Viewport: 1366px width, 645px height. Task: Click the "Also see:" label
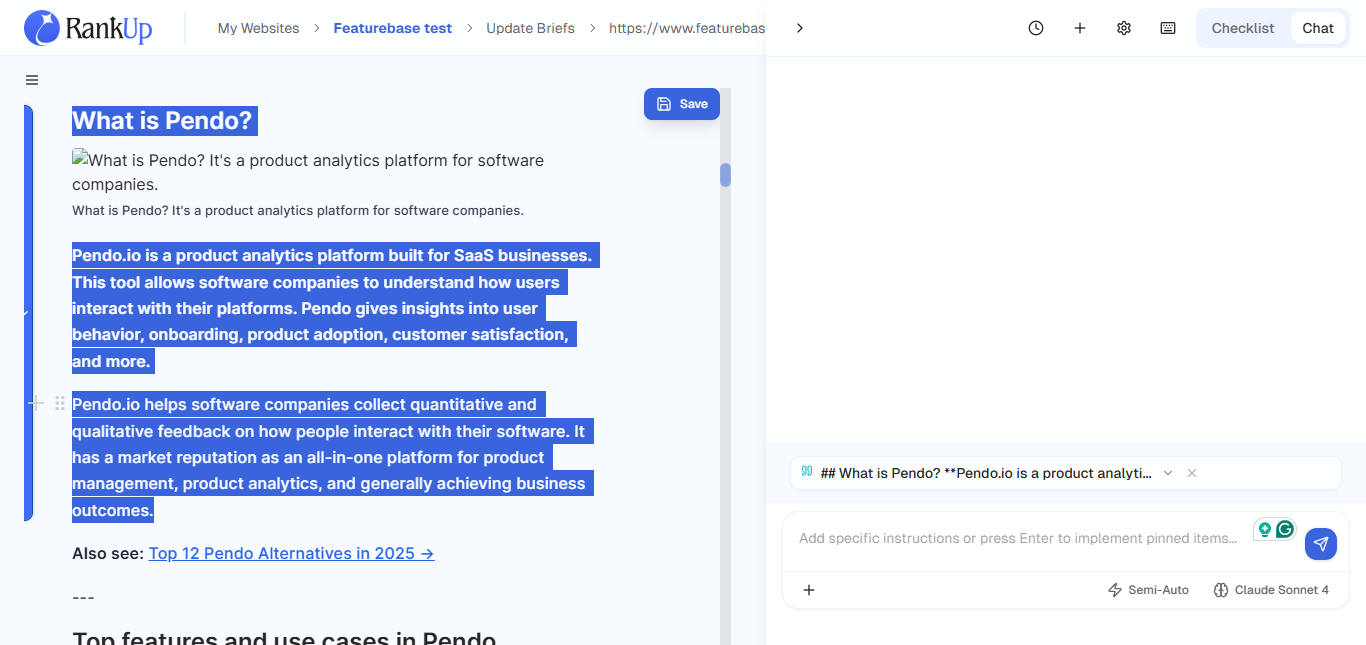108,553
